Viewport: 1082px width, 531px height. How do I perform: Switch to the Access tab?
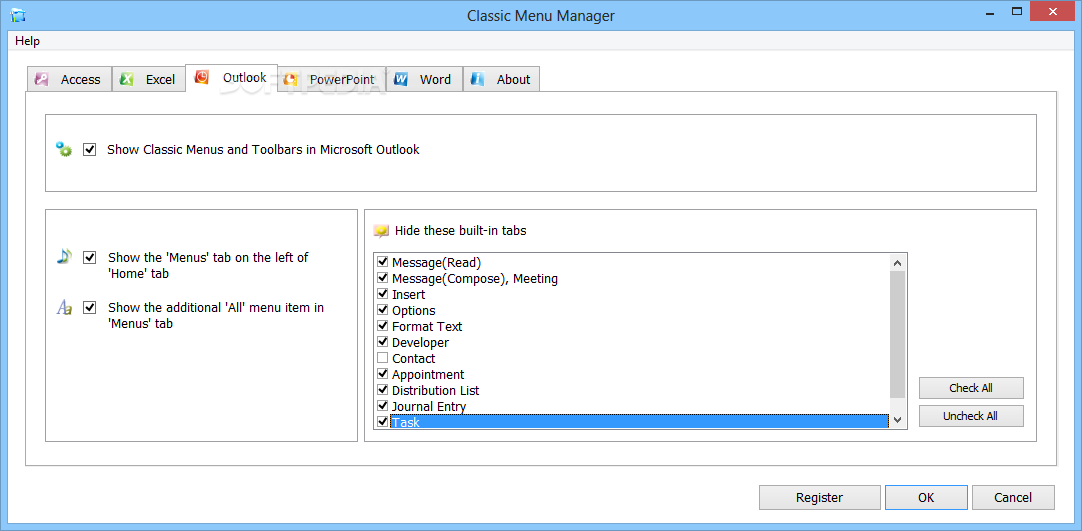pos(70,79)
